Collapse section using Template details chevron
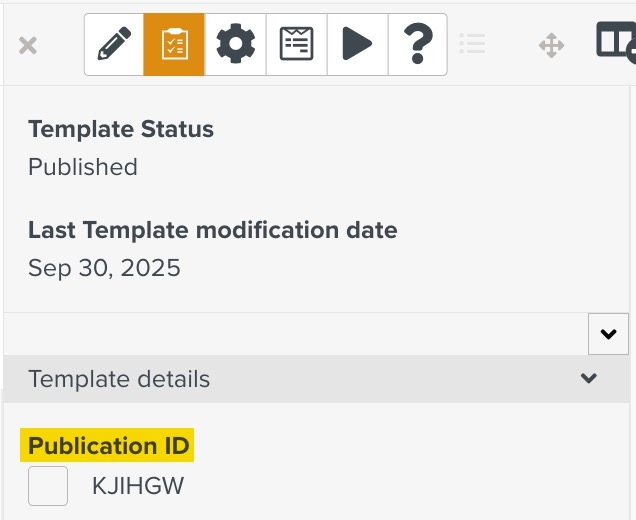 tap(589, 378)
